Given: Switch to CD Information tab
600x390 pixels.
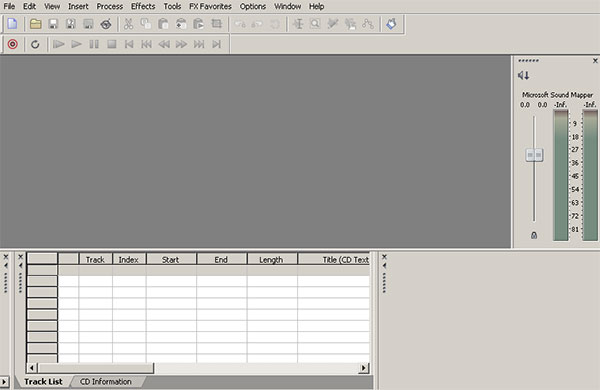Looking at the screenshot, I should [x=106, y=382].
